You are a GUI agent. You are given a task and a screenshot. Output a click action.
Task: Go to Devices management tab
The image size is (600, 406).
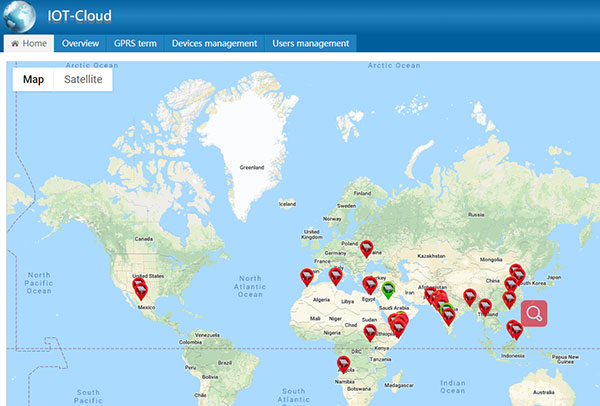pos(215,44)
